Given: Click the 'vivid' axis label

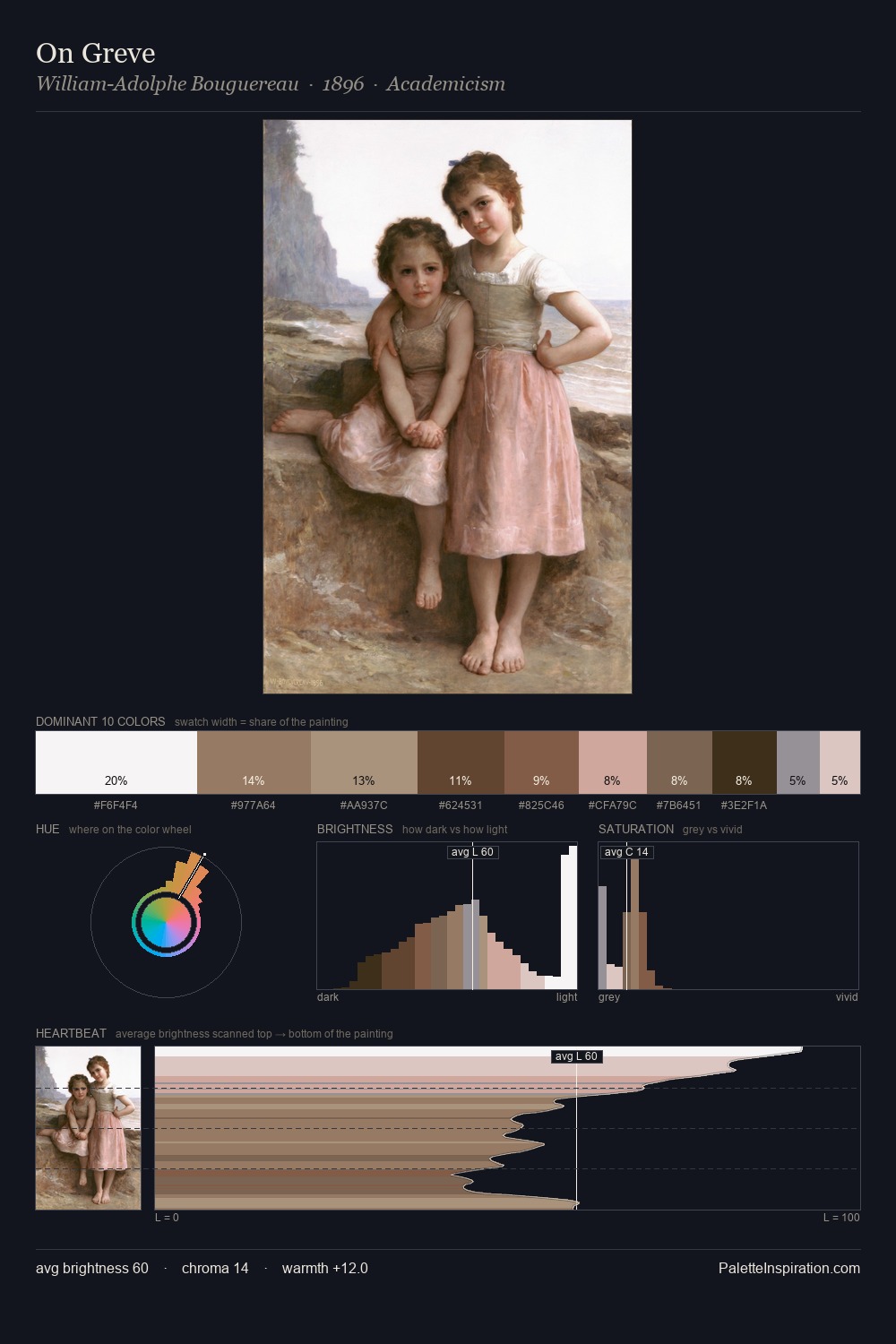Looking at the screenshot, I should click(847, 997).
